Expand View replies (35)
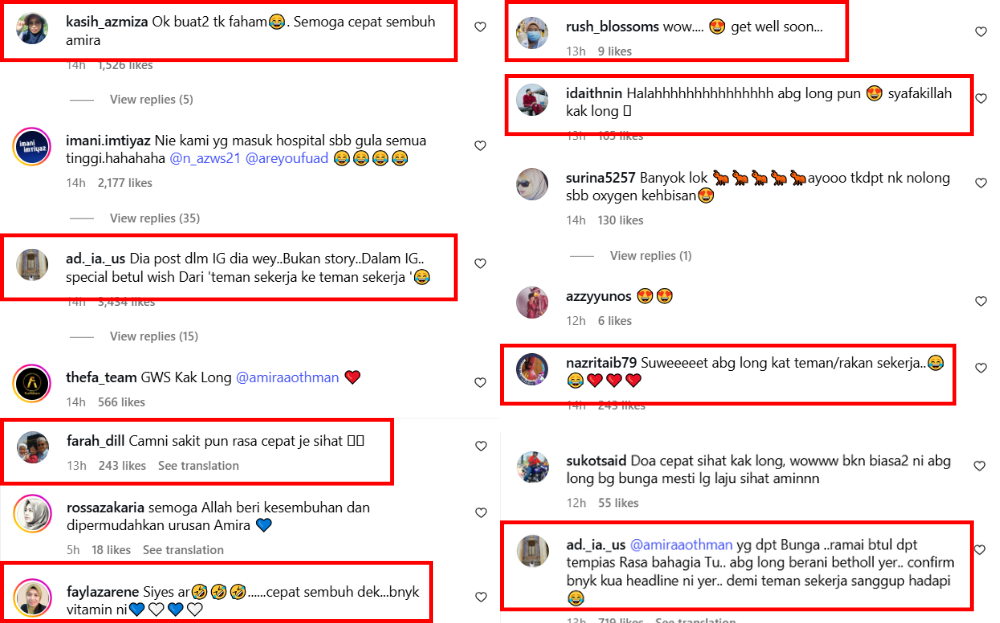 (154, 218)
